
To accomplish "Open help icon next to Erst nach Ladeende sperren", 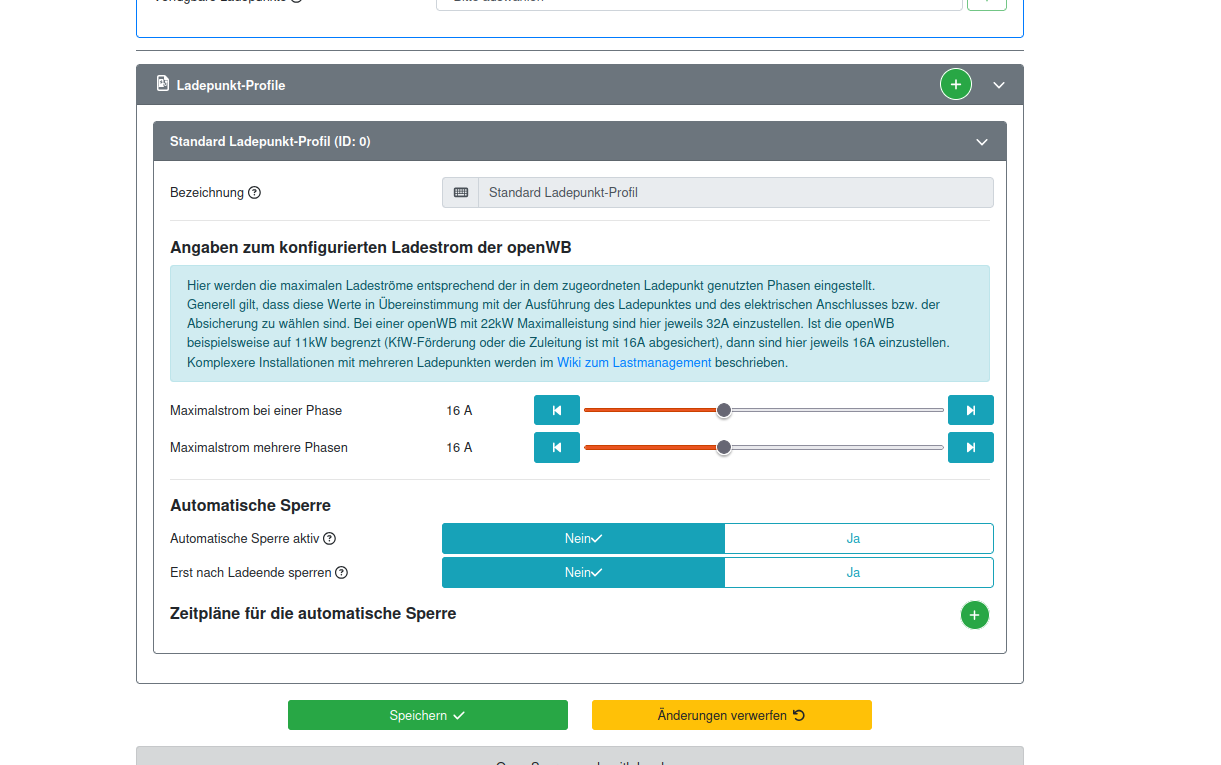I will 342,573.
